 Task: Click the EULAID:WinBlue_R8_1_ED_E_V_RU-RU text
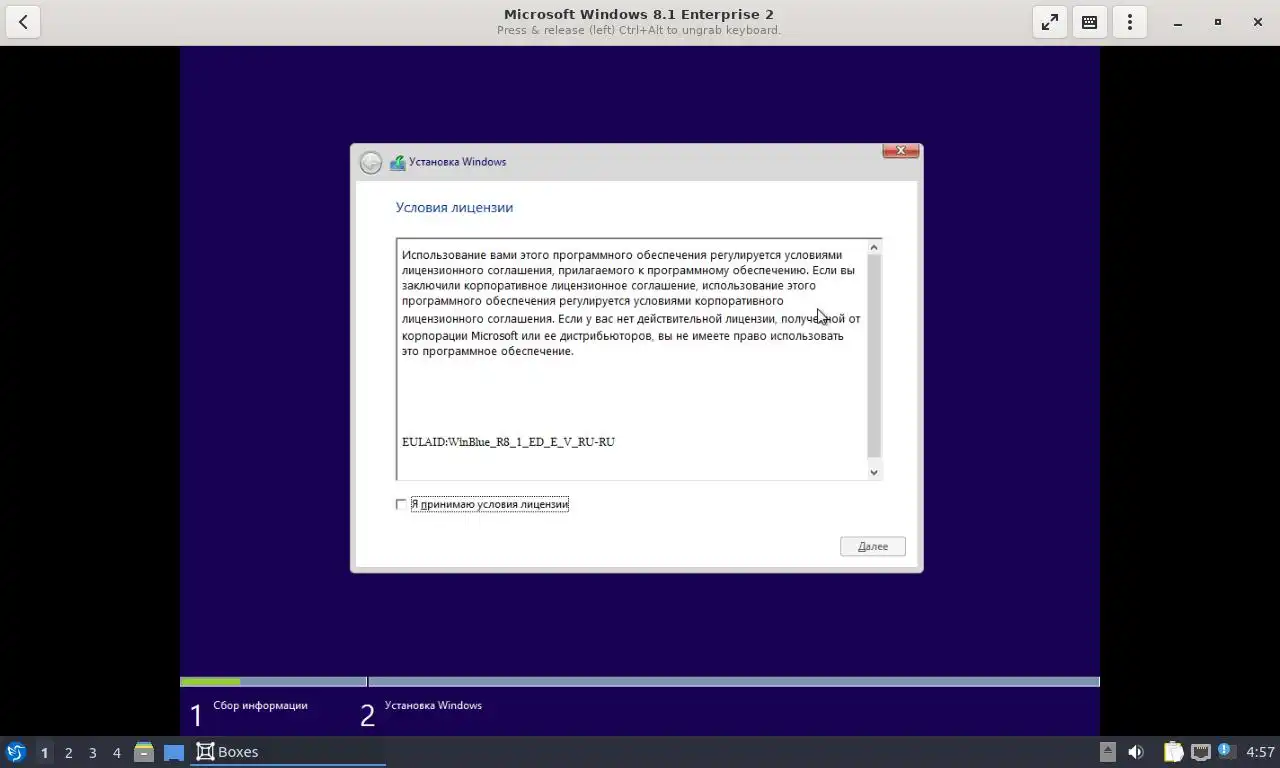(x=508, y=442)
